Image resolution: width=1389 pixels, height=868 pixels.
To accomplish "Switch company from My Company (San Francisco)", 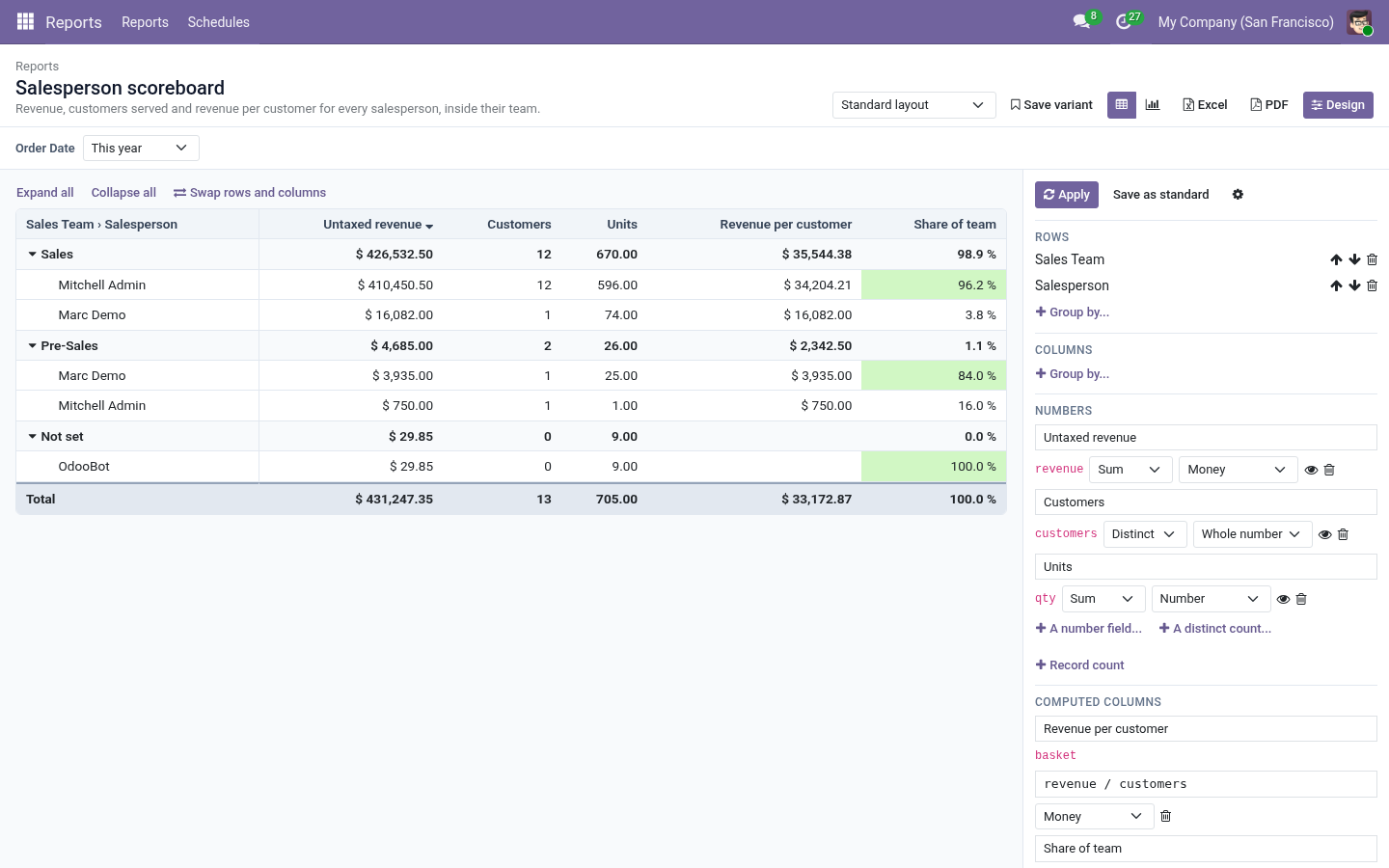I will point(1245,22).
